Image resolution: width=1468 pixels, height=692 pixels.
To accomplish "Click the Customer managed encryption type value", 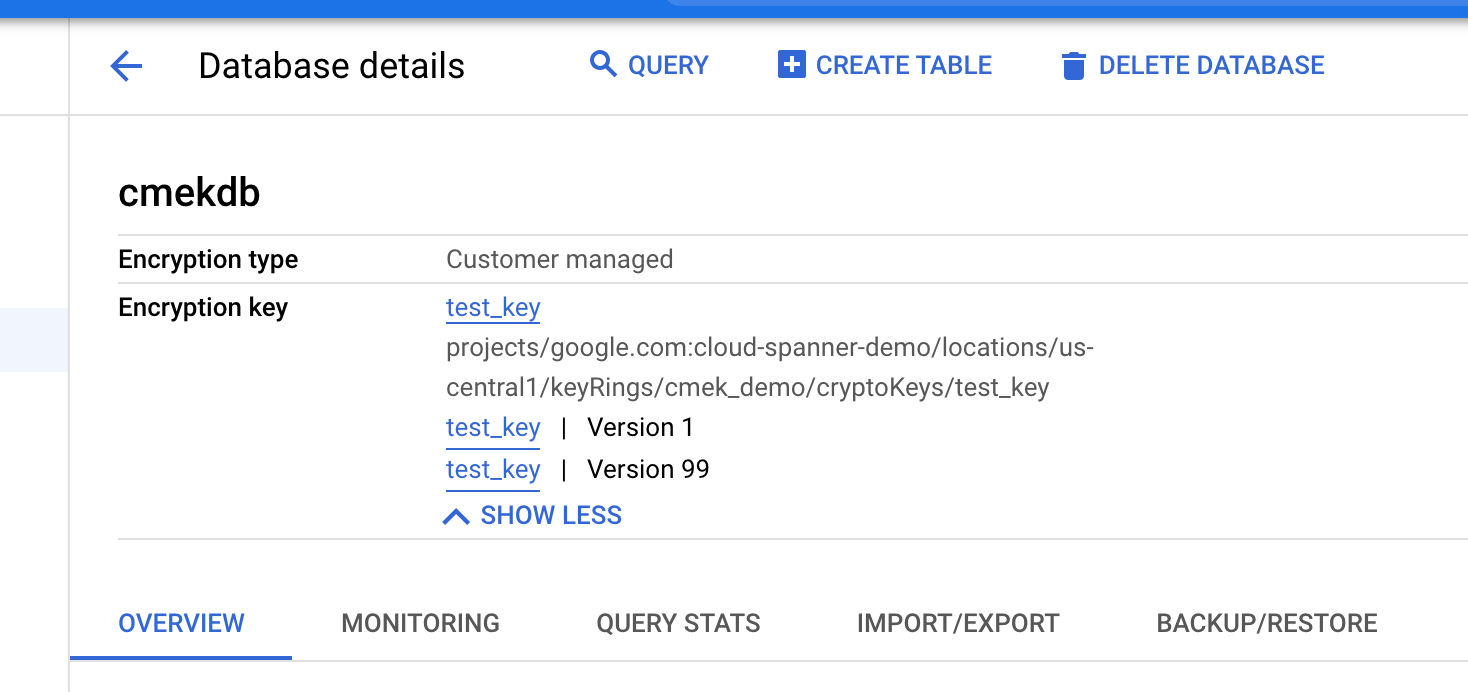I will (x=559, y=259).
